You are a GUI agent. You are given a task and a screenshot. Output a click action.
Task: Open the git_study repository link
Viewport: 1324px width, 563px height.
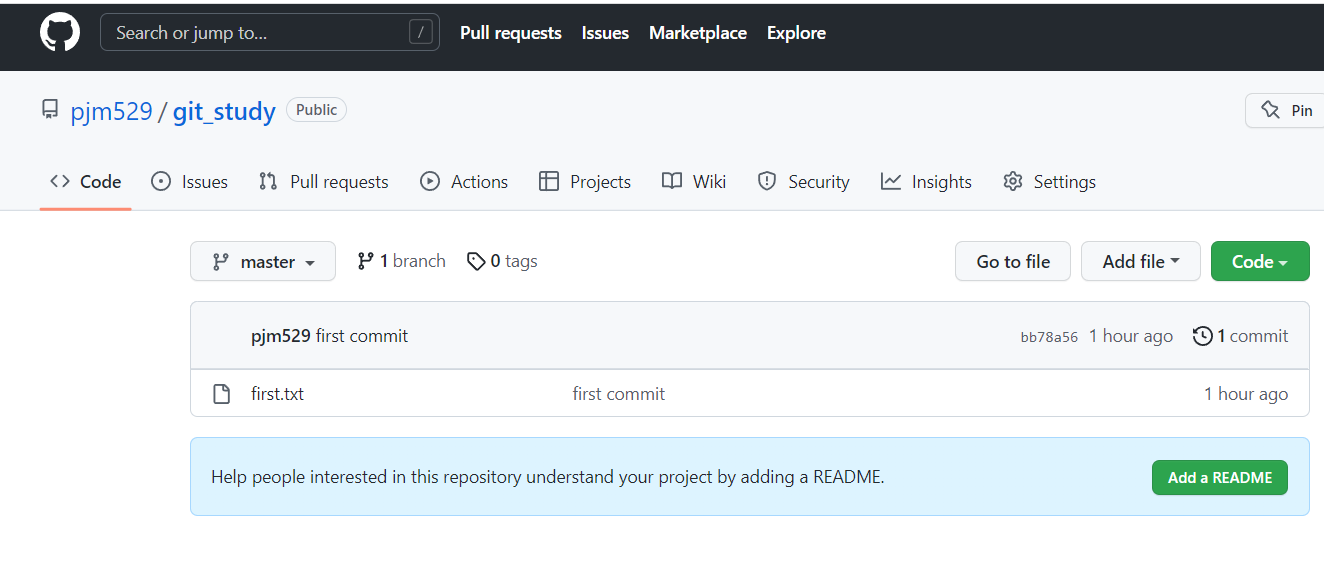click(x=224, y=111)
